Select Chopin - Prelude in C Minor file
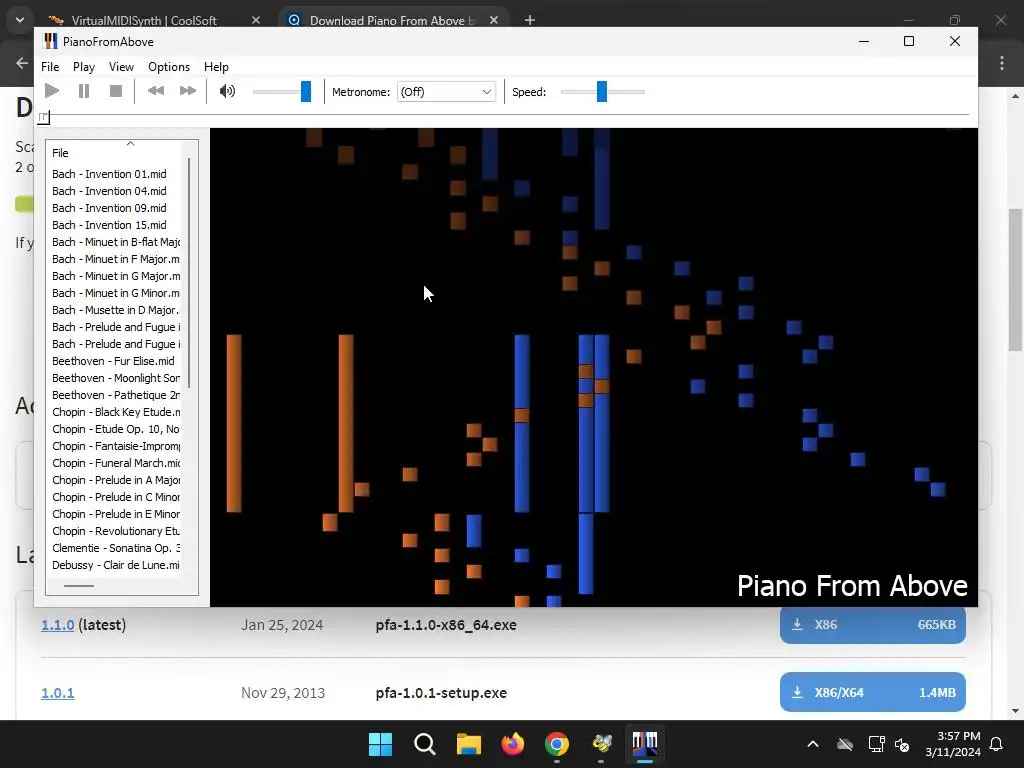This screenshot has height=768, width=1024. pyautogui.click(x=116, y=496)
